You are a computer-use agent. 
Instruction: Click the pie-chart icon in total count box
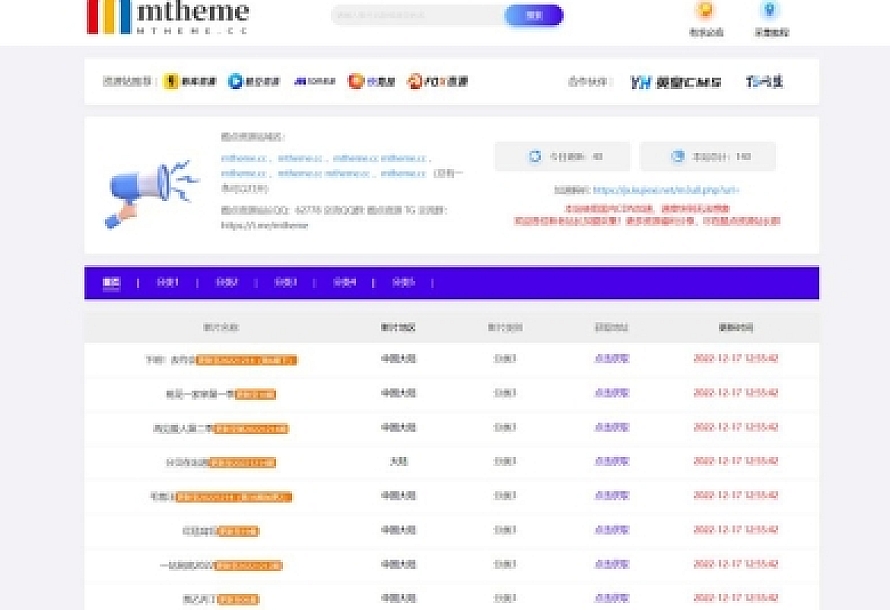coord(678,156)
